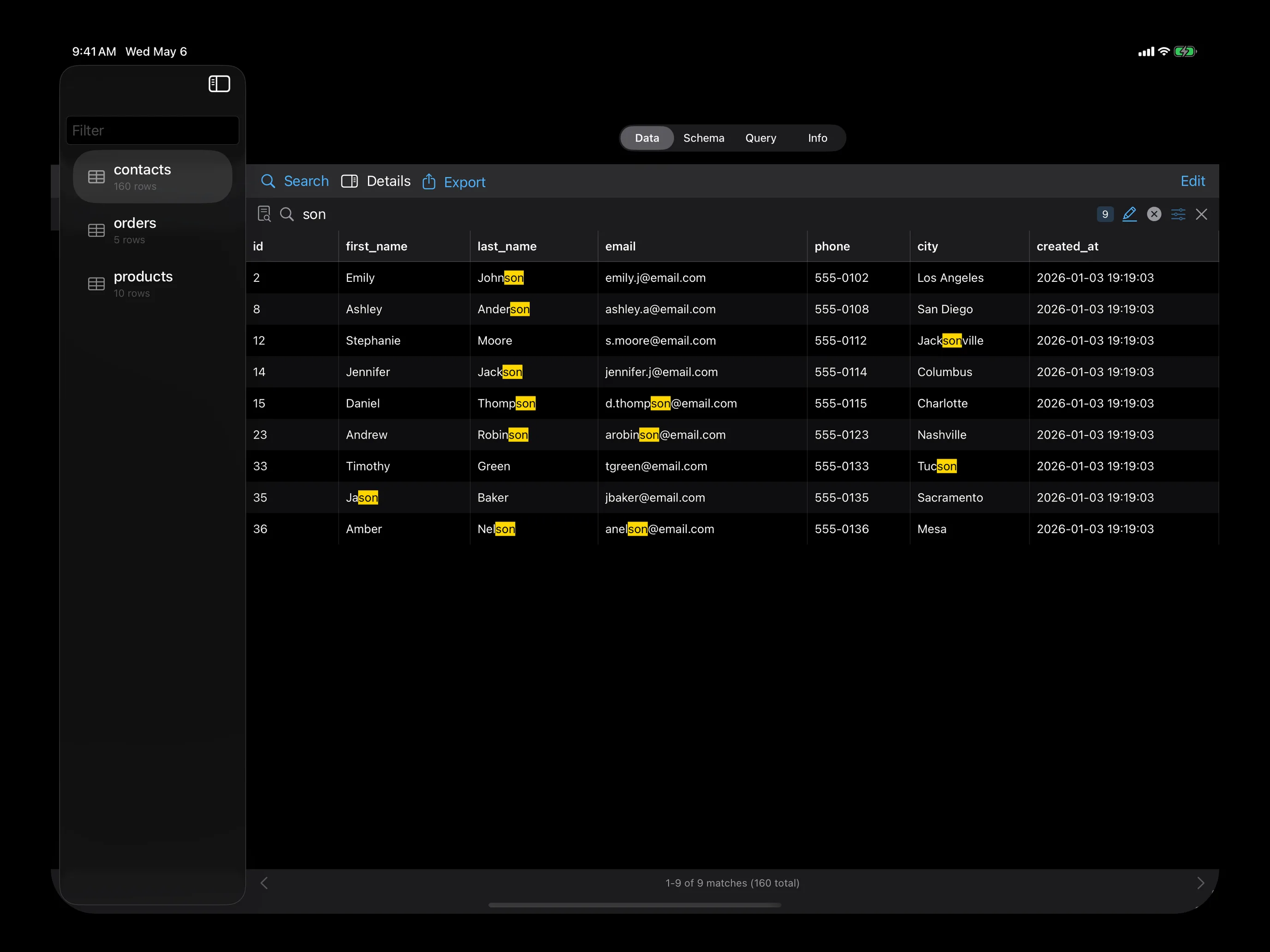Click the pencil edit-matches icon
Viewport: 1270px width, 952px height.
click(x=1129, y=214)
